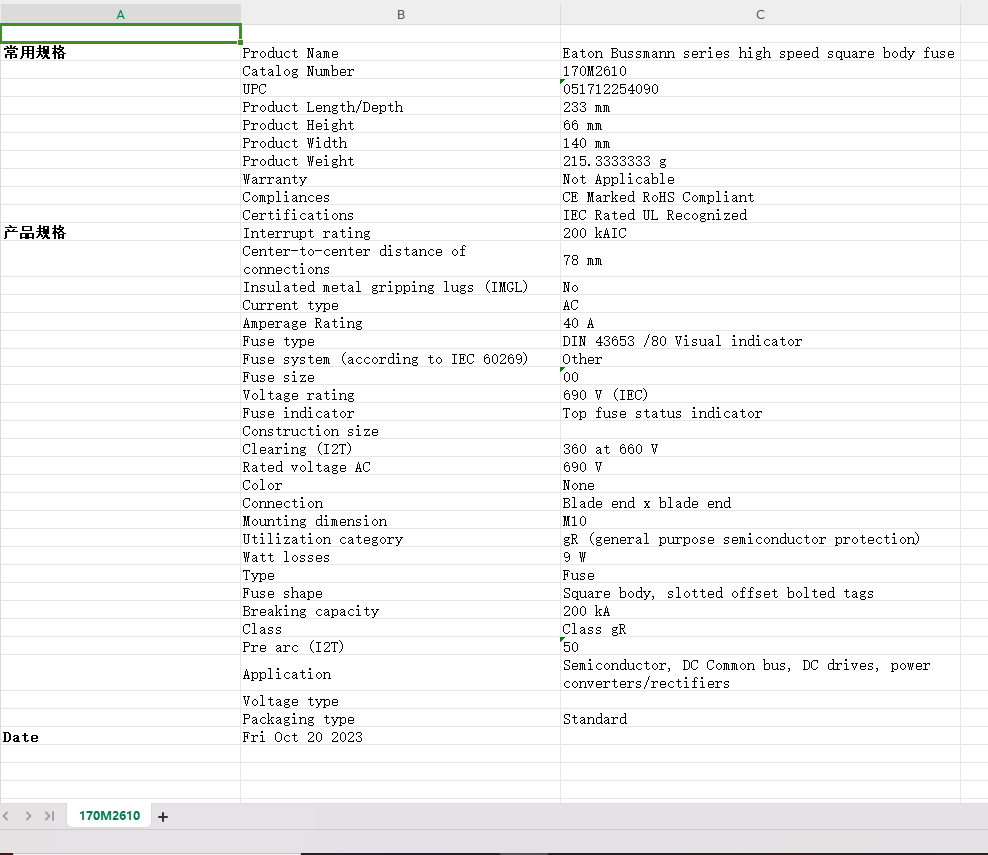Select IEC Rated UL Recognized cell
The height and width of the screenshot is (855, 988).
click(760, 214)
